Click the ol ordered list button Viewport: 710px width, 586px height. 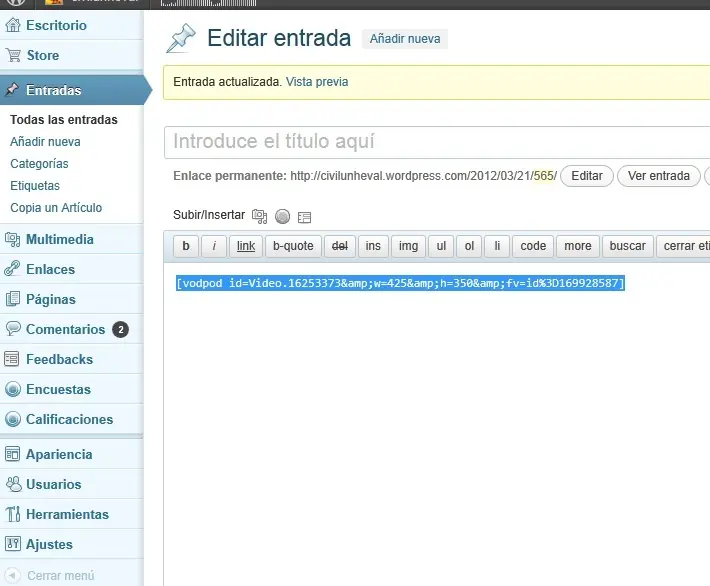click(469, 246)
